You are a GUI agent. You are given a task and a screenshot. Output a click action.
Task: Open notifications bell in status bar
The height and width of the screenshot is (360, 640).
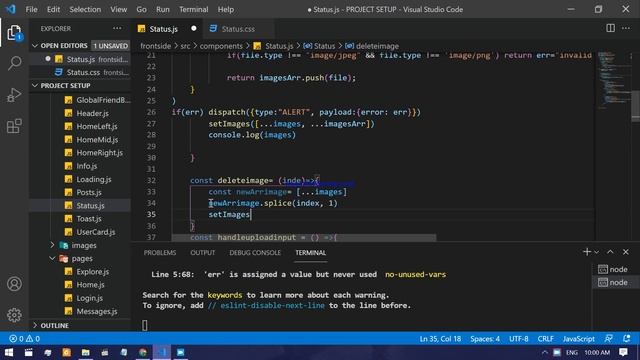pyautogui.click(x=627, y=338)
